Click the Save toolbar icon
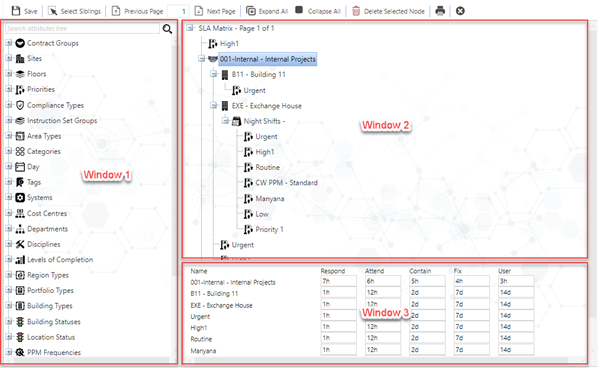Viewport: 600px width, 368px height. (16, 11)
